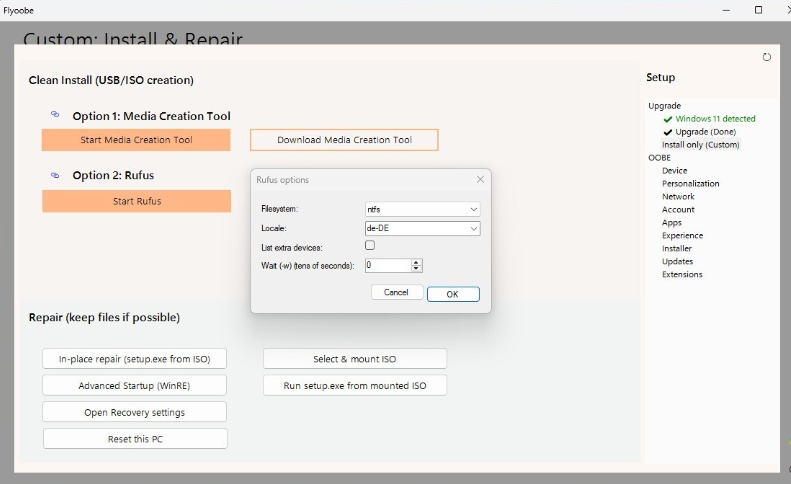
Task: Open the Network section
Action: pos(678,197)
